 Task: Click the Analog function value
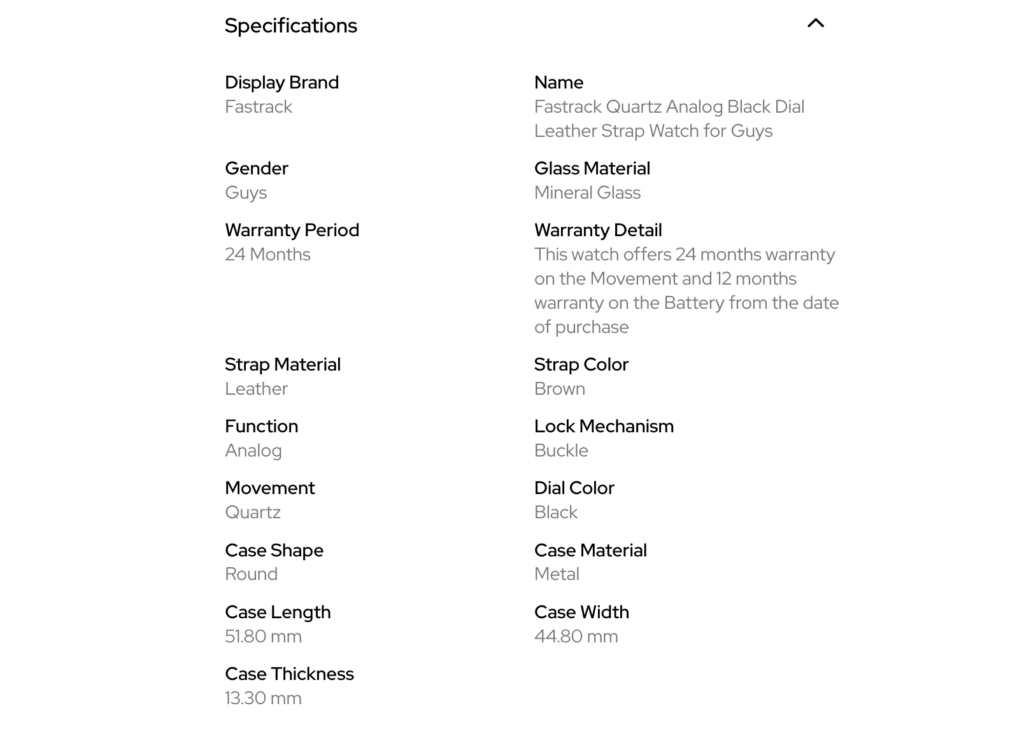pyautogui.click(x=253, y=451)
